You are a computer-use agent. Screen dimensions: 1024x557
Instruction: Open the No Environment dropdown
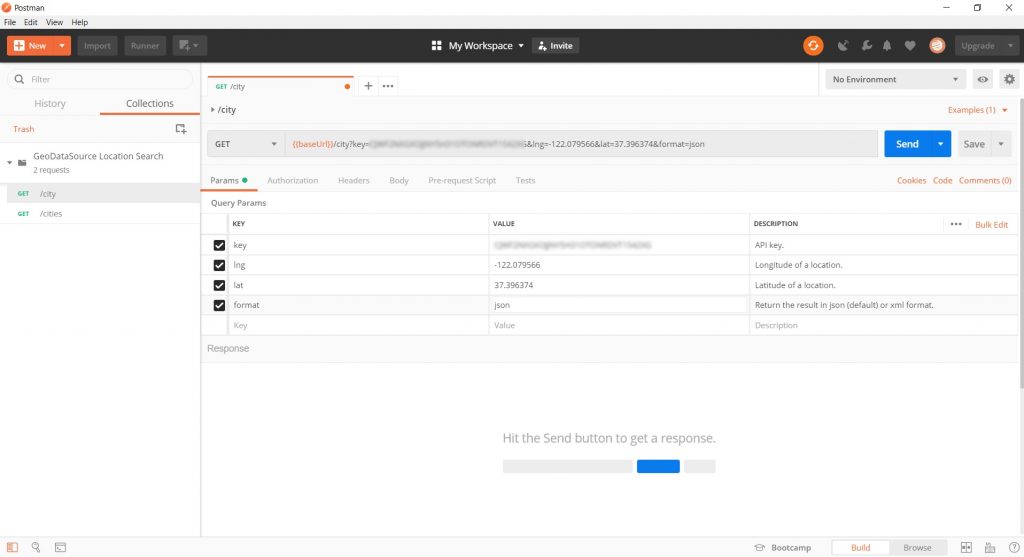coord(895,79)
